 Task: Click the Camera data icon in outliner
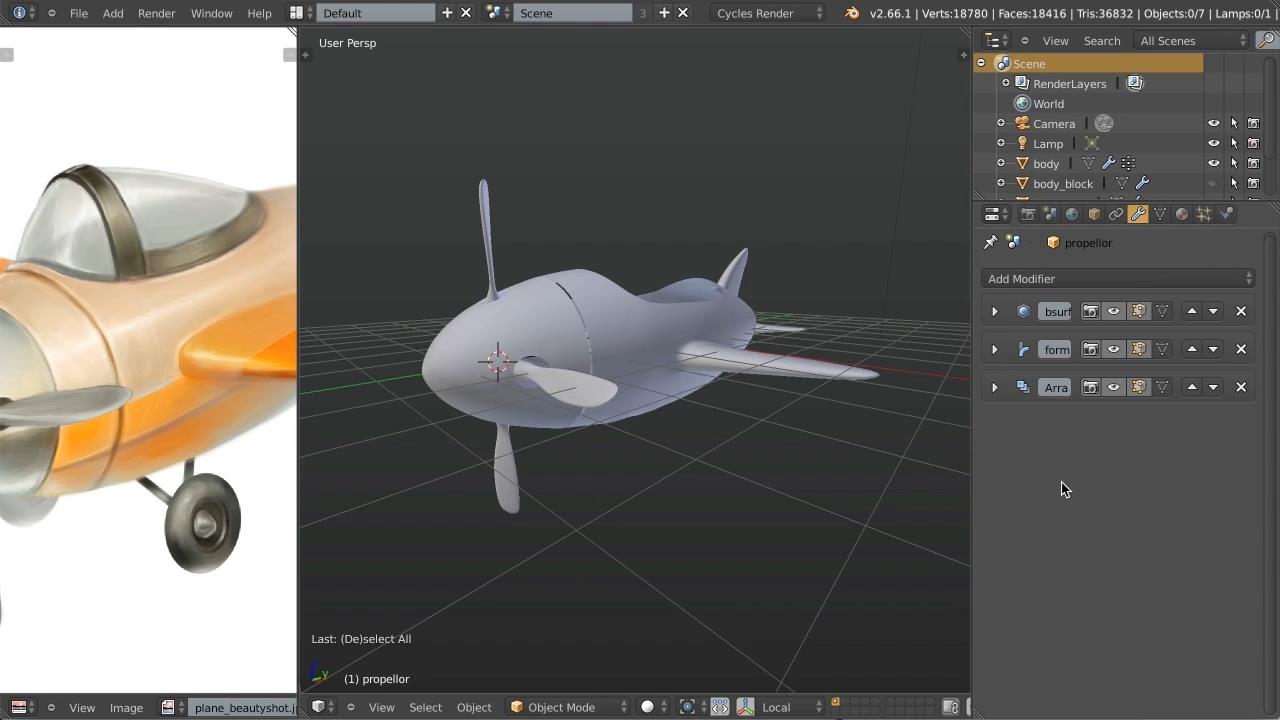[x=1104, y=123]
